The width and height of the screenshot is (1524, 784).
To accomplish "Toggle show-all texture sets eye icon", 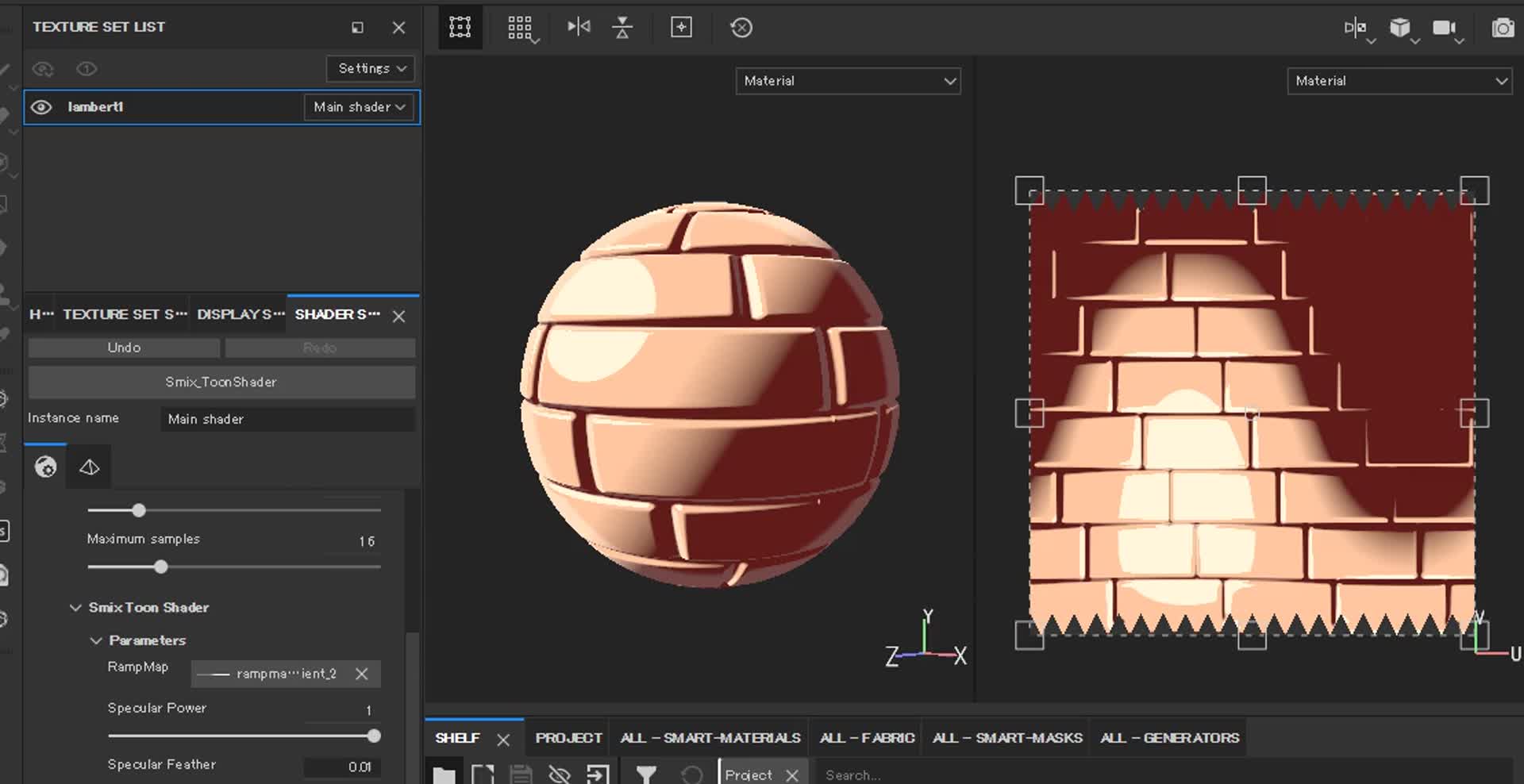I will tap(43, 69).
